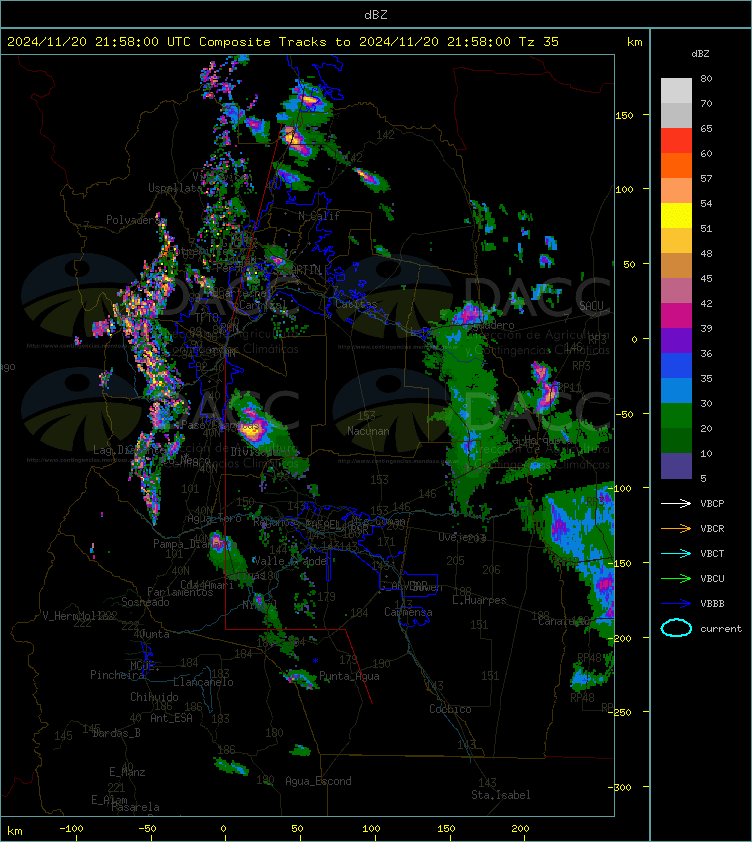Click the '65' value on color scale

tap(706, 128)
